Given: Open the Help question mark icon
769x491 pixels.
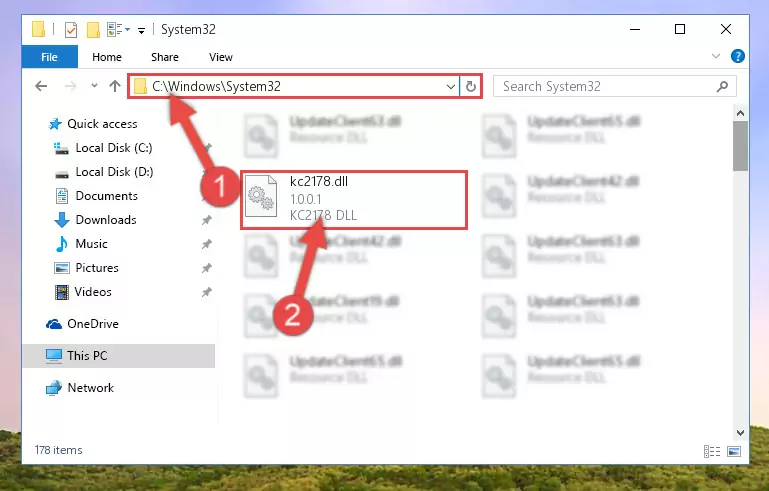Looking at the screenshot, I should pos(738,56).
